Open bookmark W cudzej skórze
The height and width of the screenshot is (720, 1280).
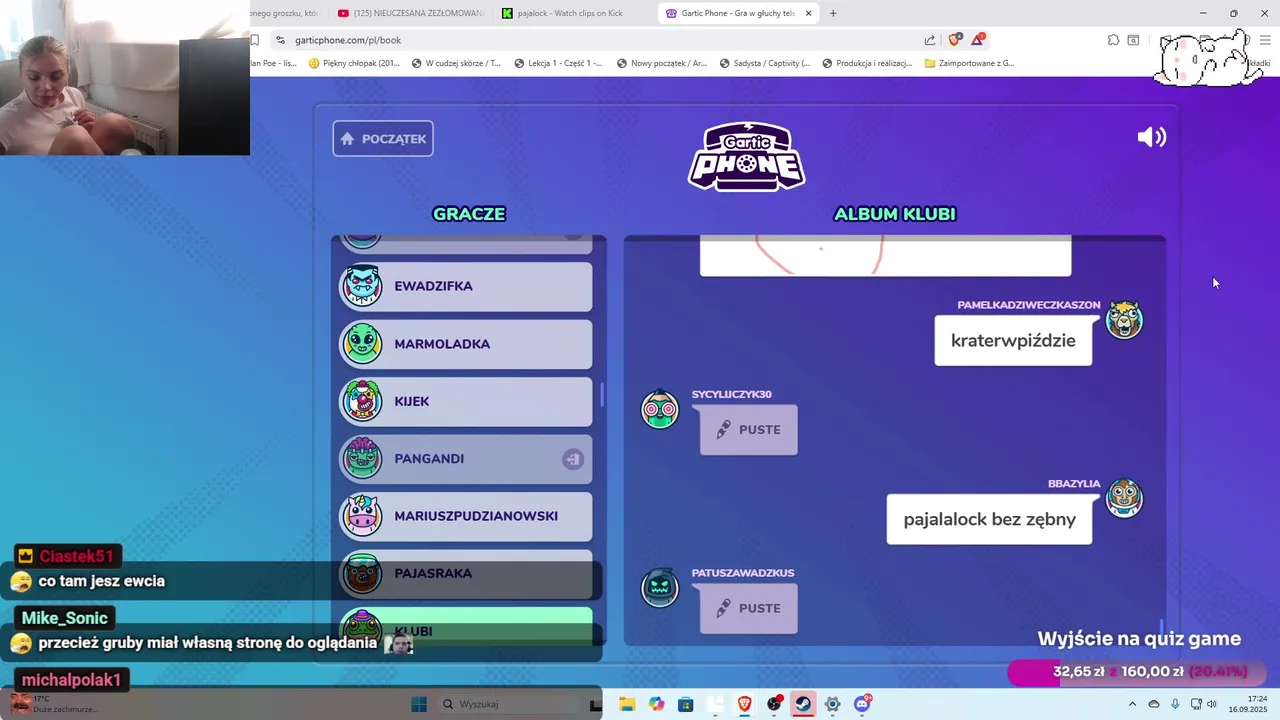(456, 63)
